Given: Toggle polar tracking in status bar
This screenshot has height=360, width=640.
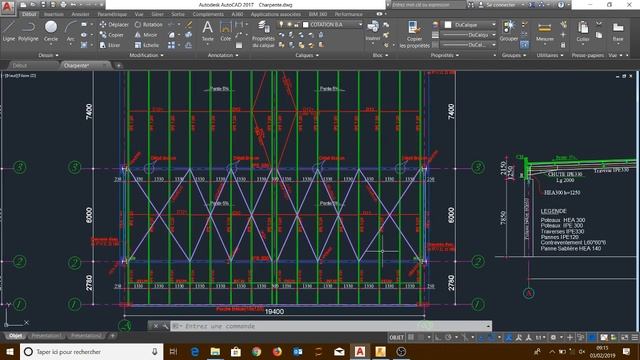Looking at the screenshot, I should click(448, 338).
